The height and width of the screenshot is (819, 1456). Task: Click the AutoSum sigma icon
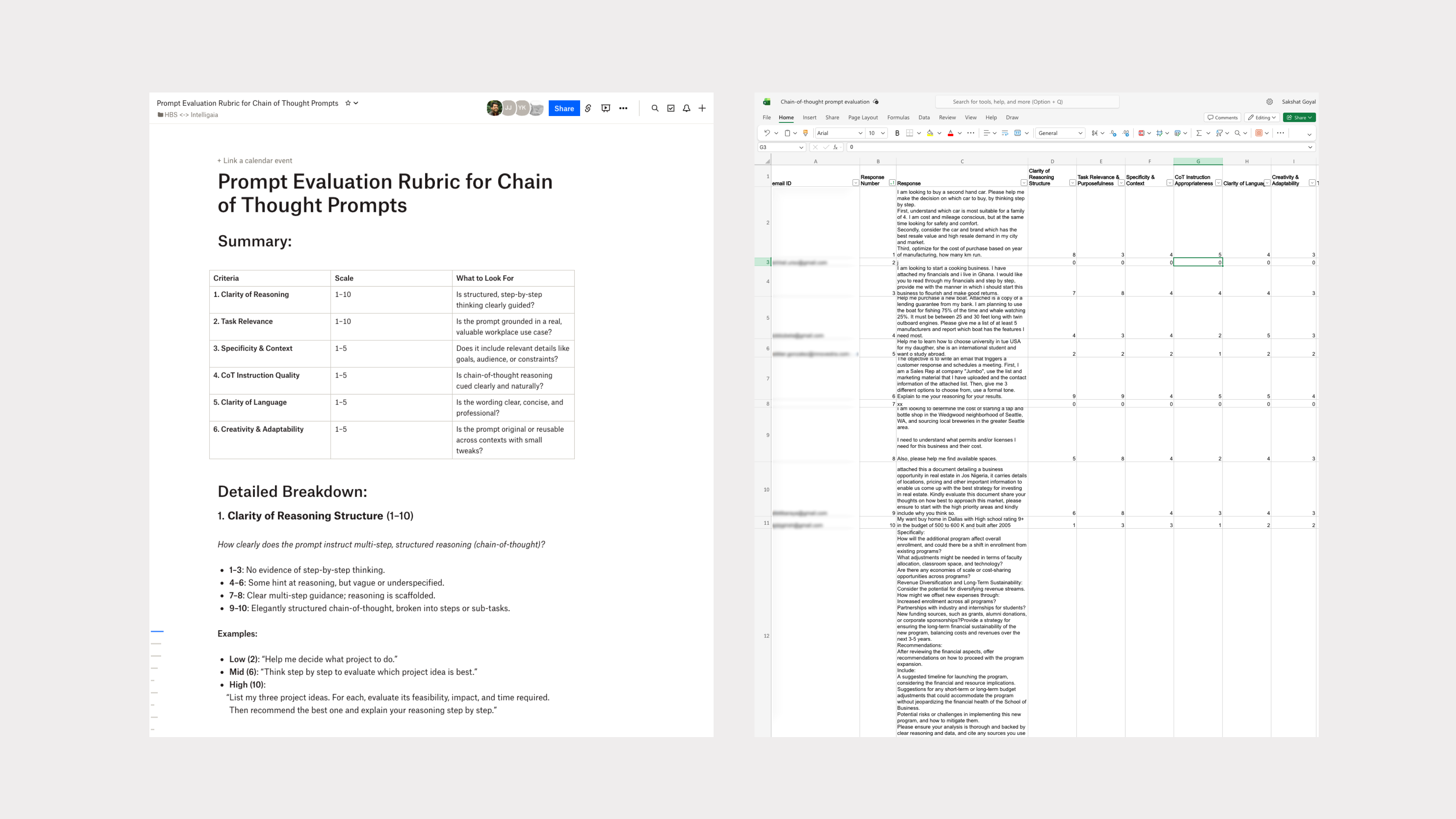[1199, 133]
